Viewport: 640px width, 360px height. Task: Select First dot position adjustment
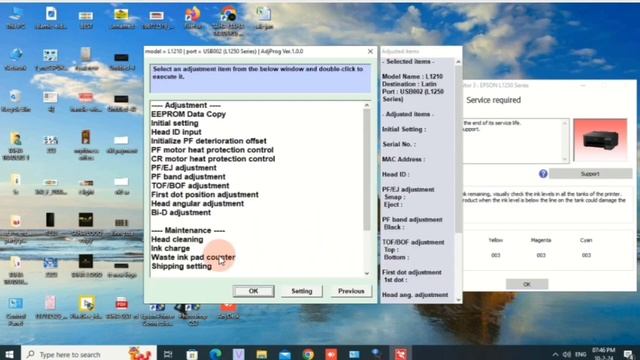point(204,195)
